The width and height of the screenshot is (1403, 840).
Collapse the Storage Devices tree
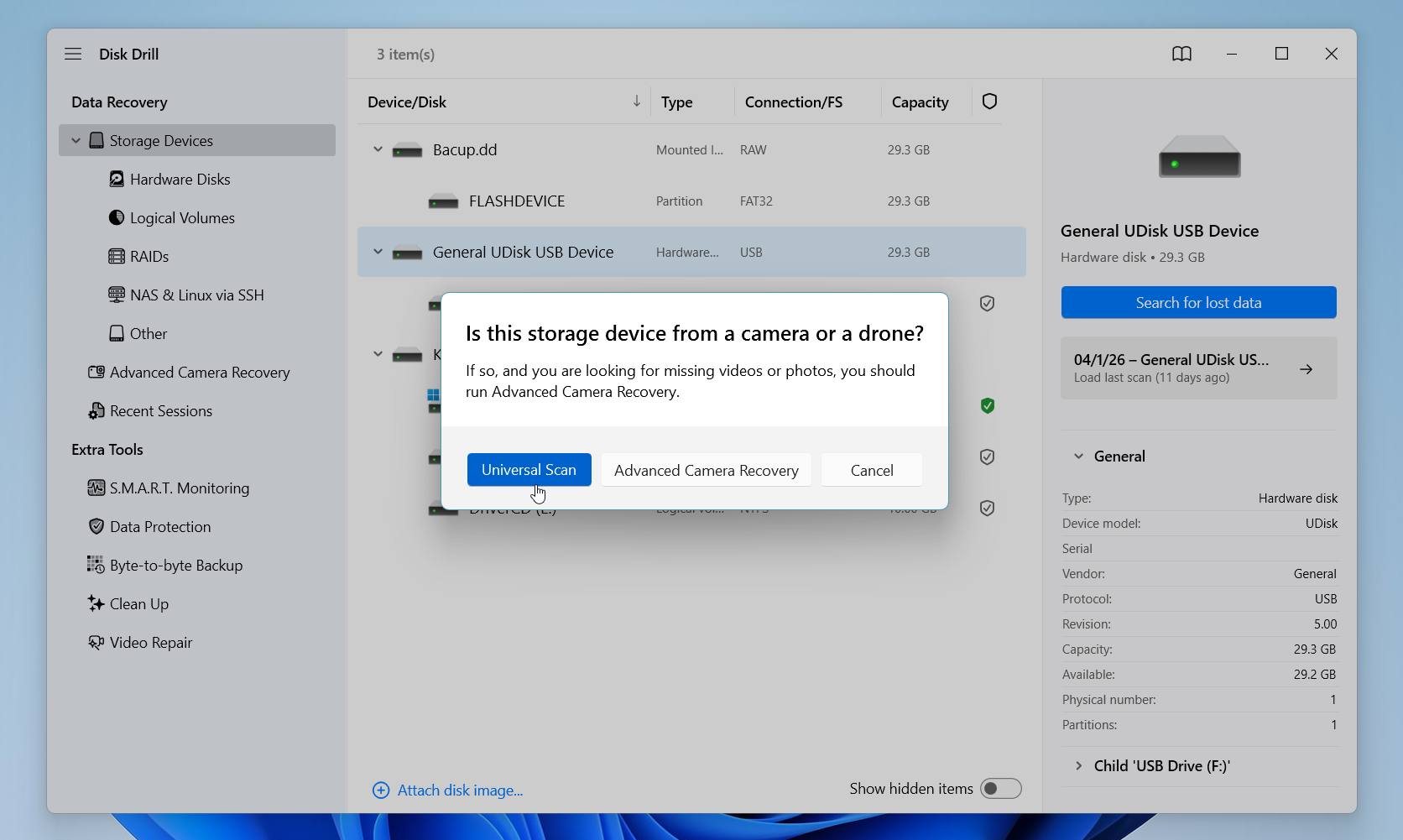(x=76, y=140)
